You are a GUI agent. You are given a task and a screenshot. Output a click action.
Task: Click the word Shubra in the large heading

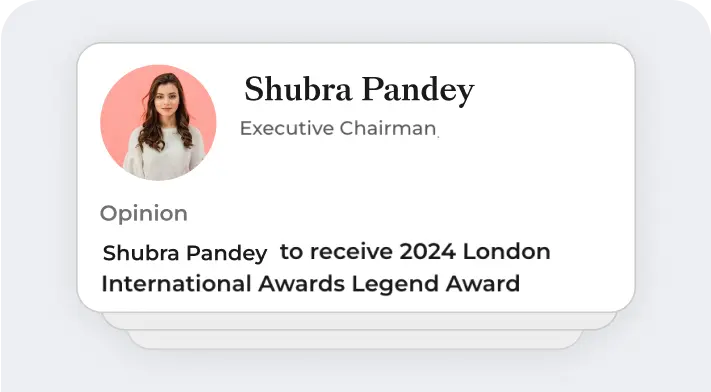coord(298,89)
